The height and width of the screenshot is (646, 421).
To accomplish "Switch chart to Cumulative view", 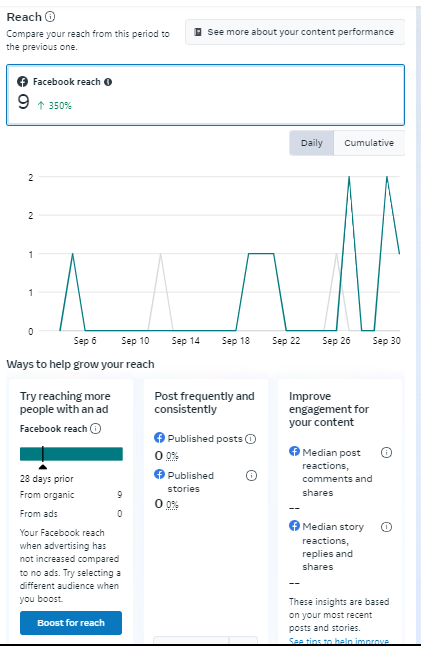I will tap(369, 143).
